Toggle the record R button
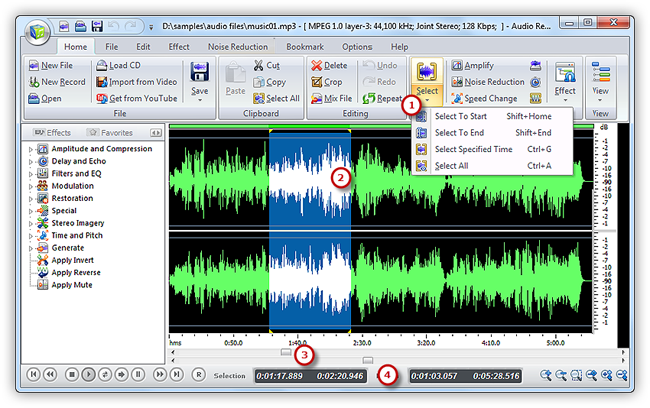Viewport: 650px width, 408px height. [x=199, y=375]
